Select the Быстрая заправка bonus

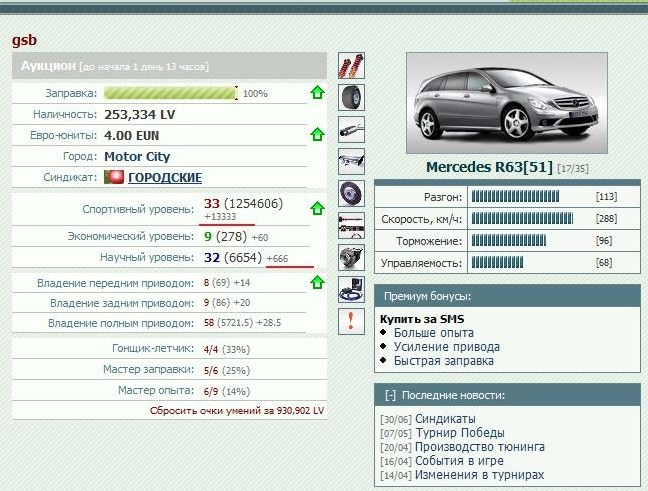443,361
